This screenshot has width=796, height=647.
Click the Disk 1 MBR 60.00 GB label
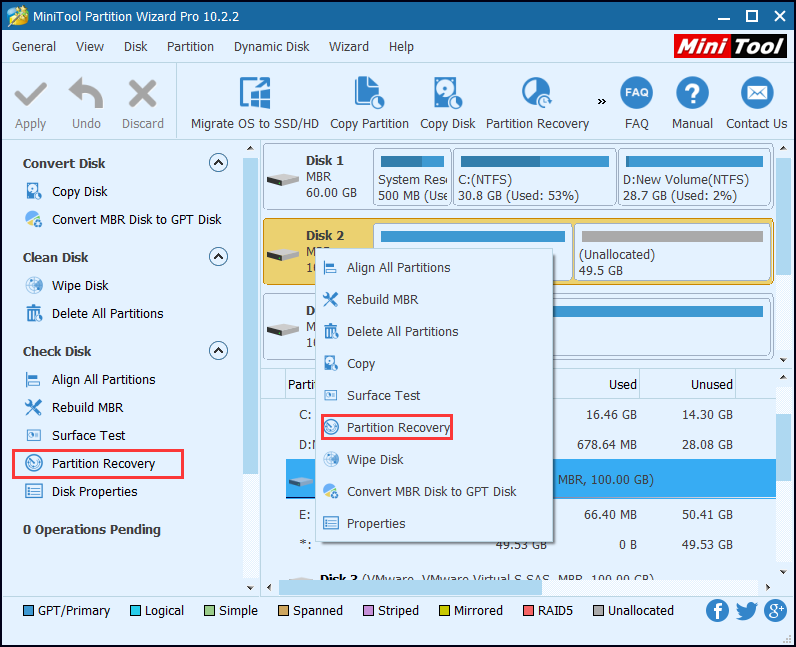point(331,176)
